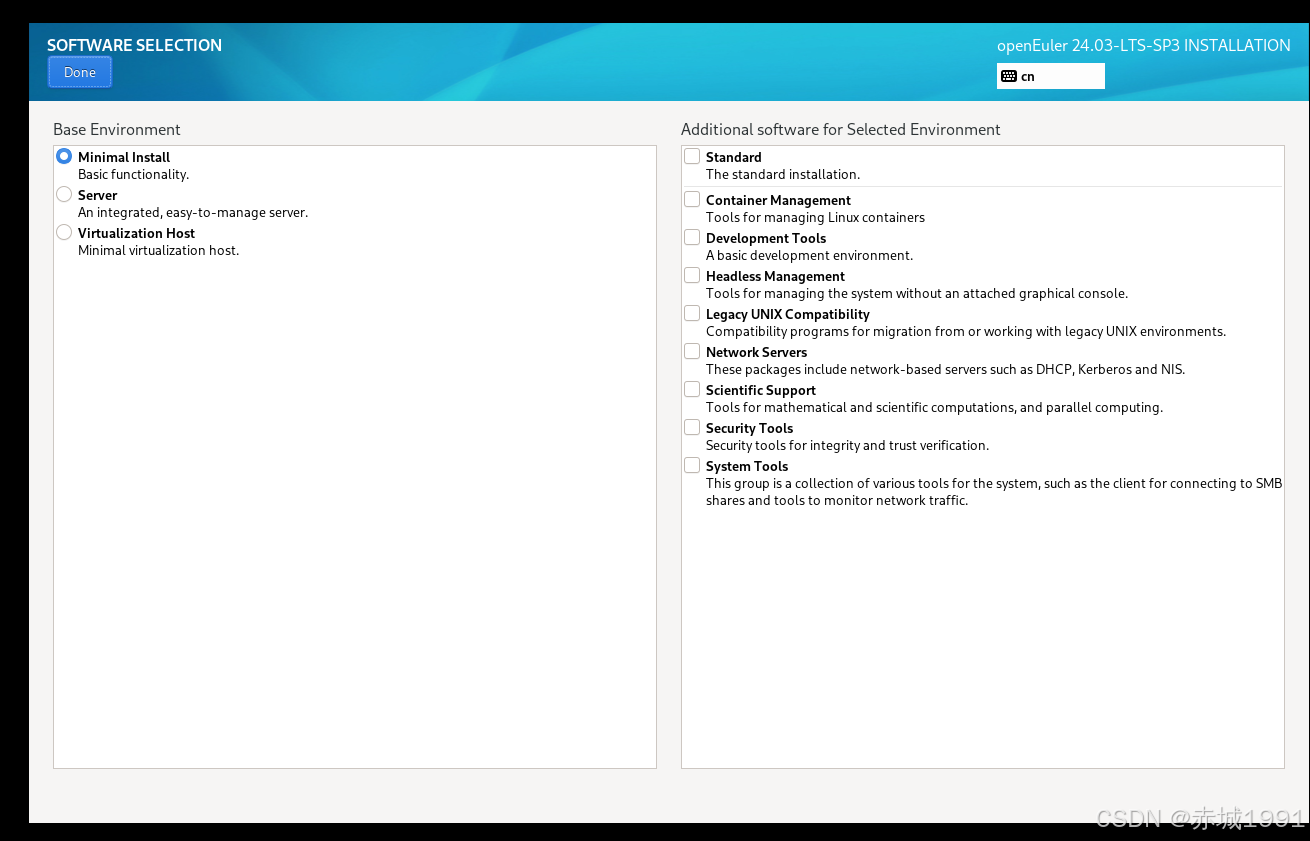Enable the Standard software checkbox
Image resolution: width=1310 pixels, height=841 pixels.
(x=691, y=156)
